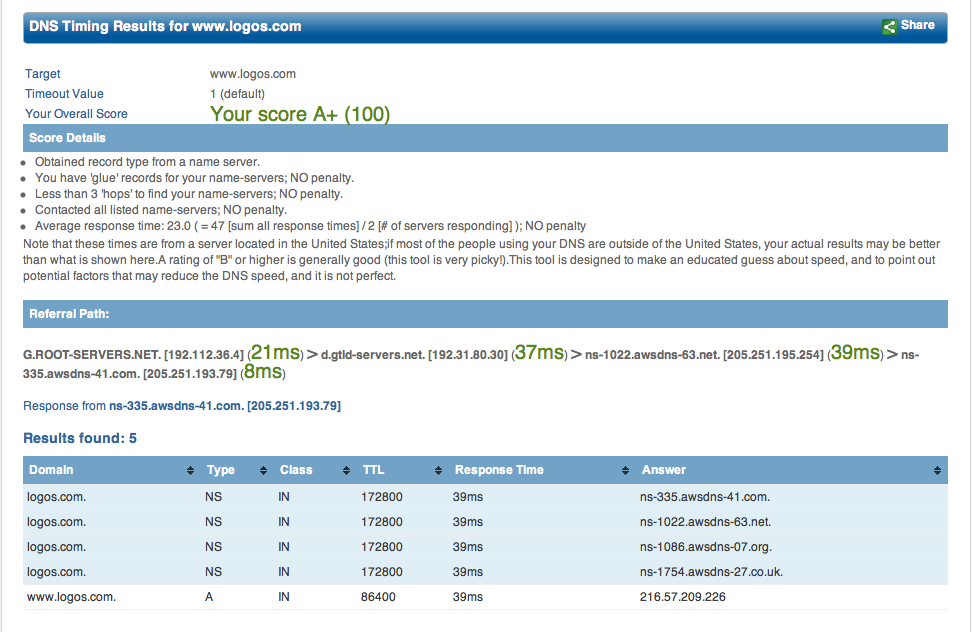The image size is (972, 632).
Task: Click Average response time bullet text
Action: 310,226
